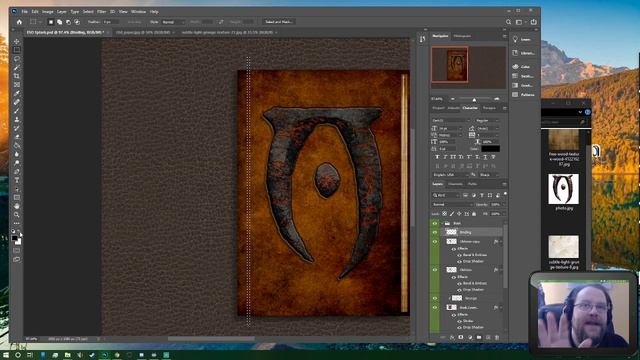Choose Subtract from selection mode icon

tap(68, 22)
